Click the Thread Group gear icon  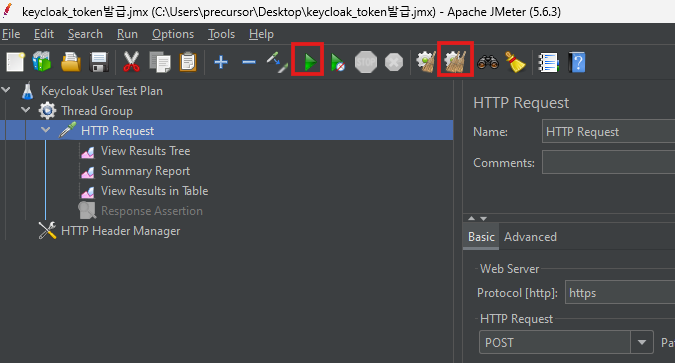47,111
